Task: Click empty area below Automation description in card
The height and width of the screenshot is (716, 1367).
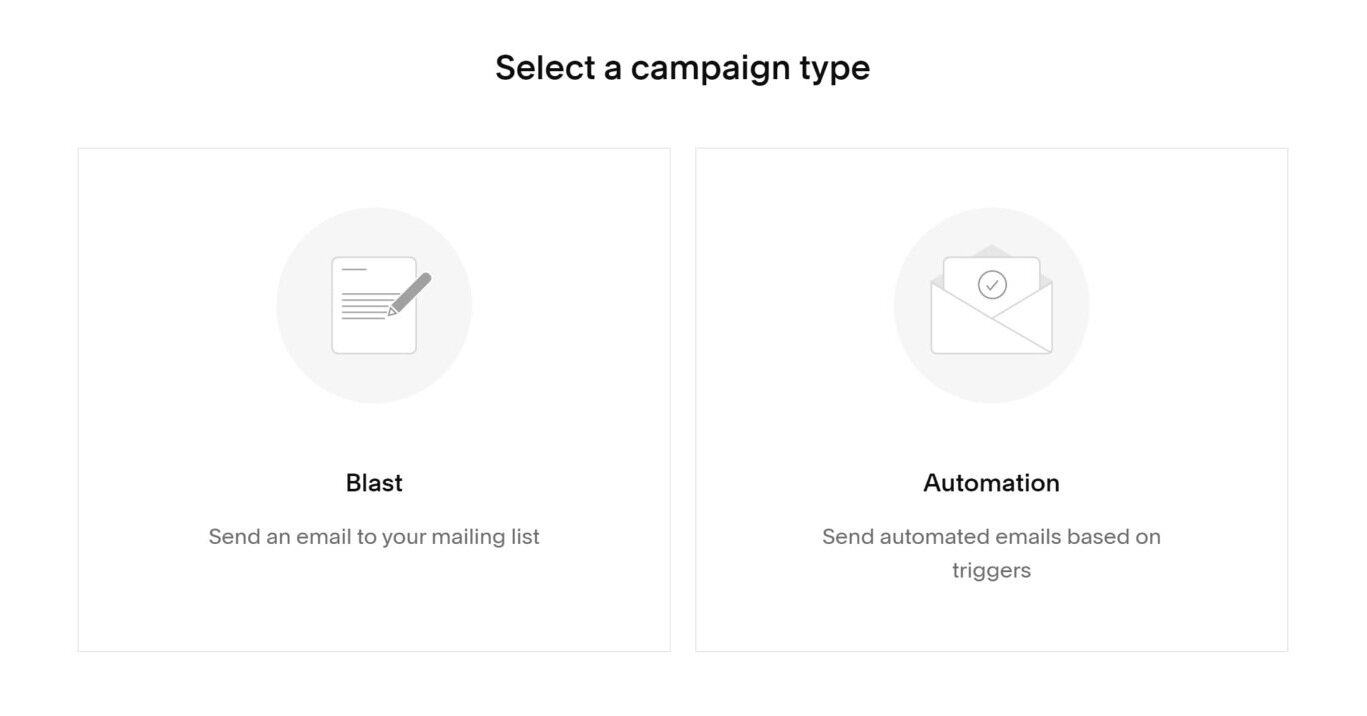Action: point(991,620)
